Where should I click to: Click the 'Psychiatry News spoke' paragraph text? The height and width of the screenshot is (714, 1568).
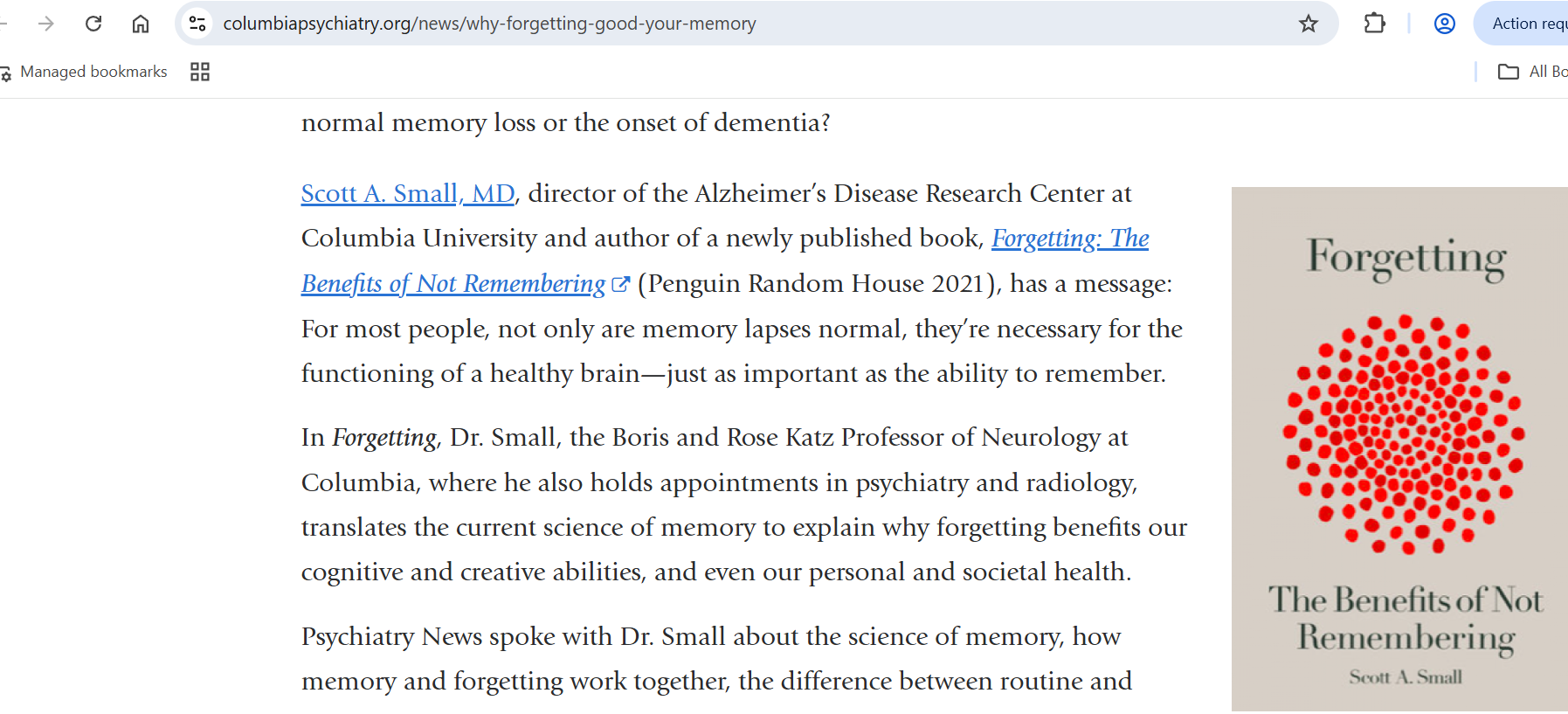click(x=710, y=636)
